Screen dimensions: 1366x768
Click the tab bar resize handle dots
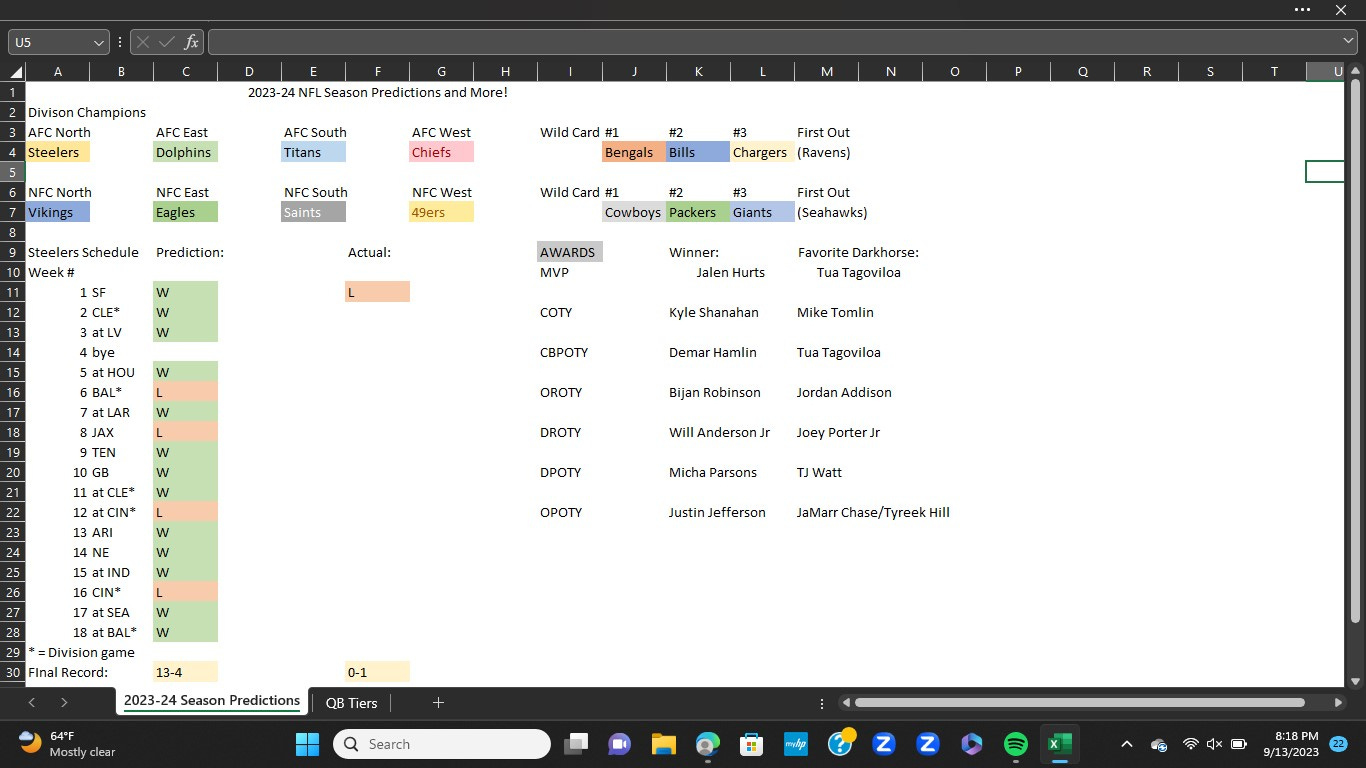[822, 703]
